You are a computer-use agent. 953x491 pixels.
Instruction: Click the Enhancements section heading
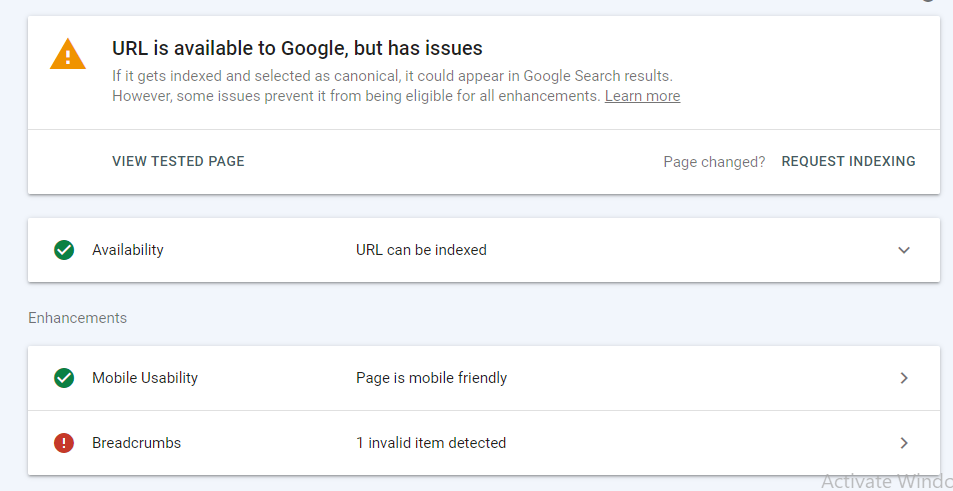[x=77, y=318]
